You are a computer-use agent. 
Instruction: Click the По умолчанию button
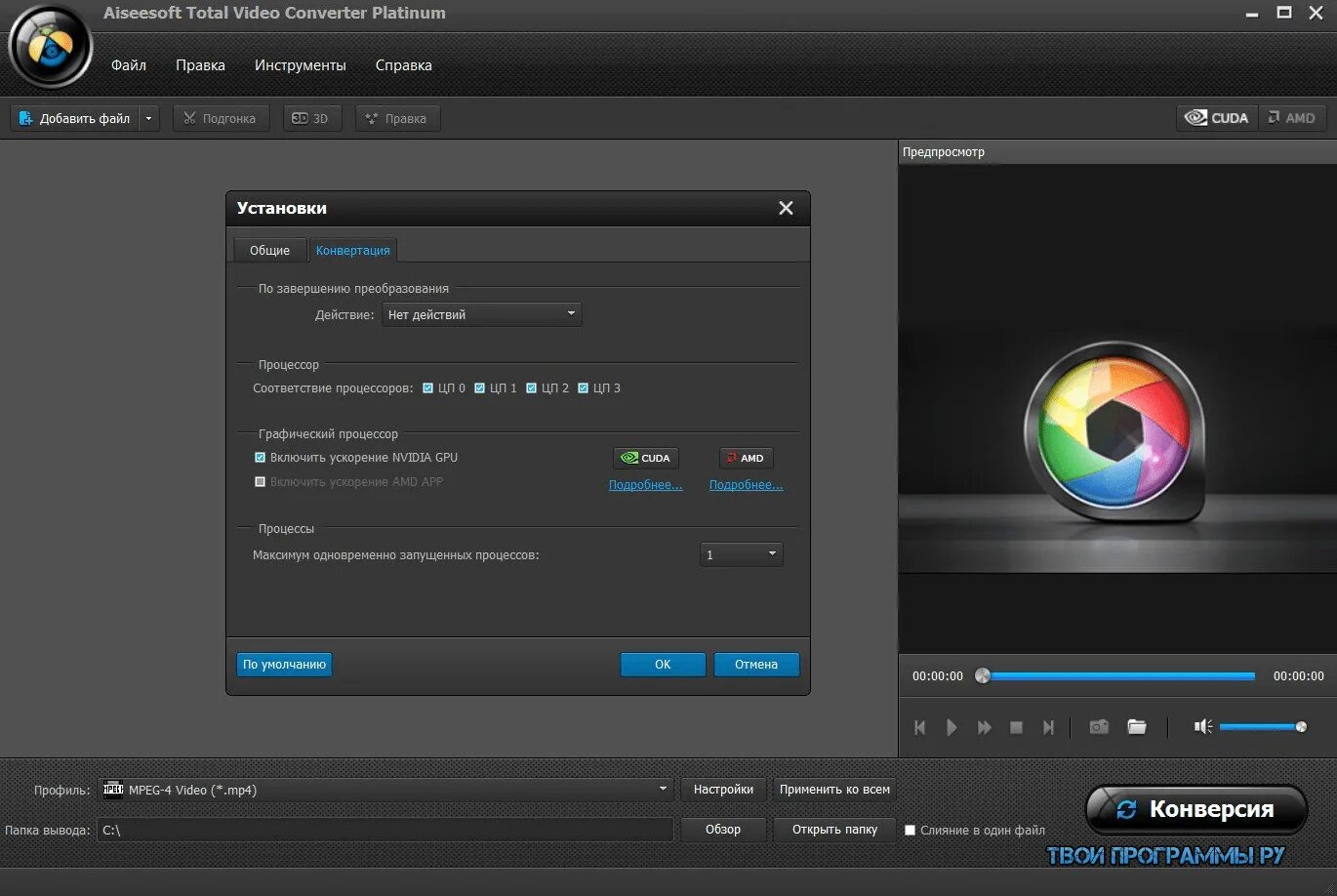[284, 665]
